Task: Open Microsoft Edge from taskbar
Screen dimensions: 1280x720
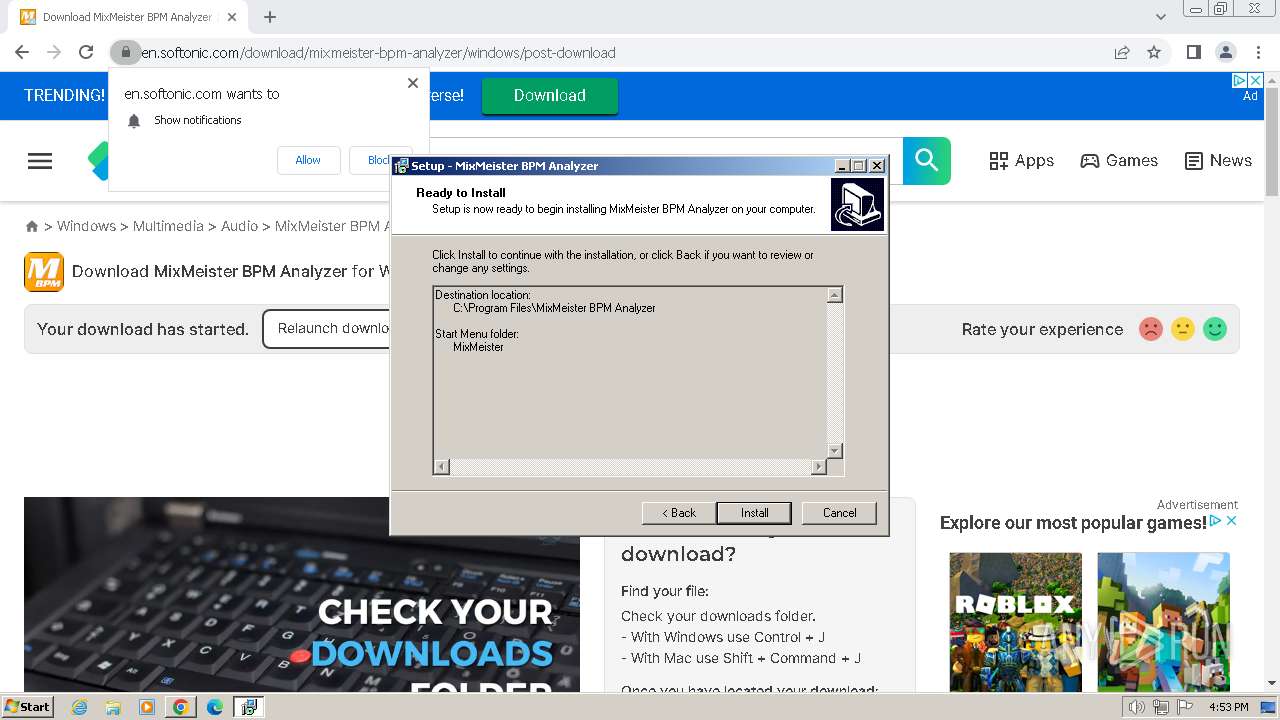Action: [214, 707]
